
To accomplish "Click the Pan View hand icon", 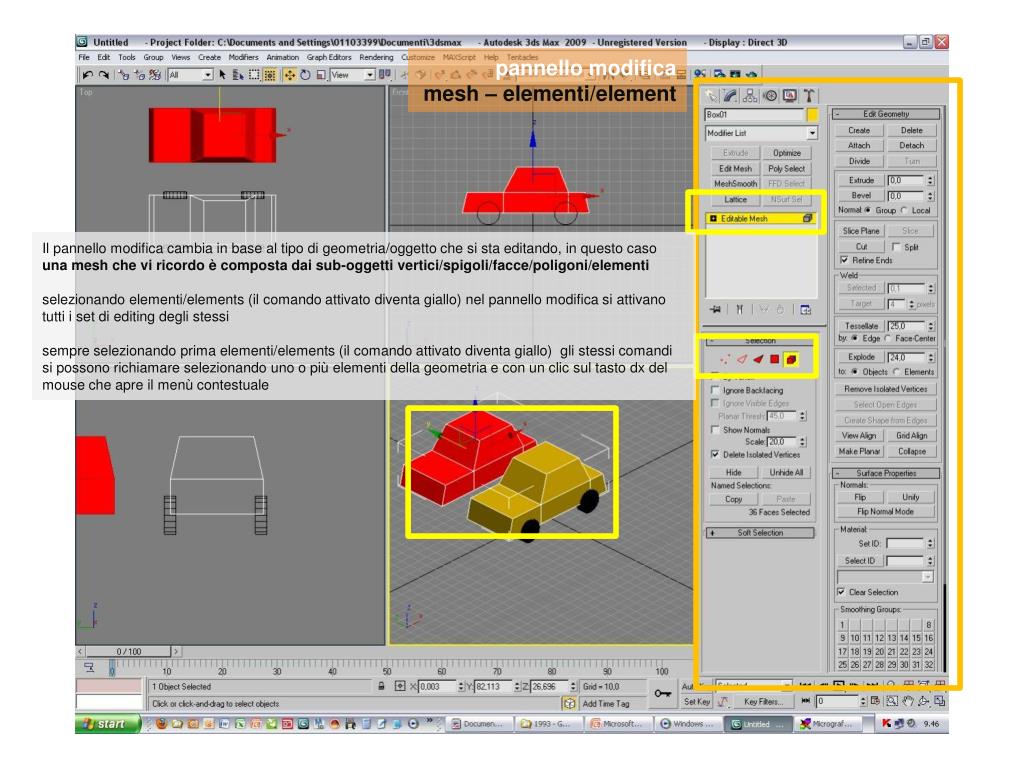I will [908, 701].
